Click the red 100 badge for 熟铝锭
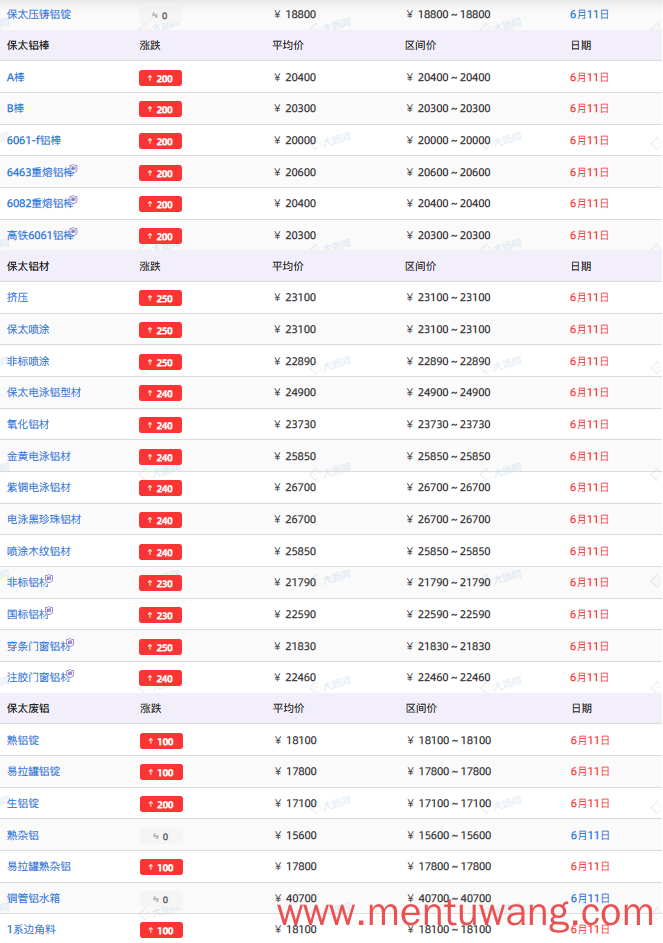The height and width of the screenshot is (943, 663). (x=161, y=742)
